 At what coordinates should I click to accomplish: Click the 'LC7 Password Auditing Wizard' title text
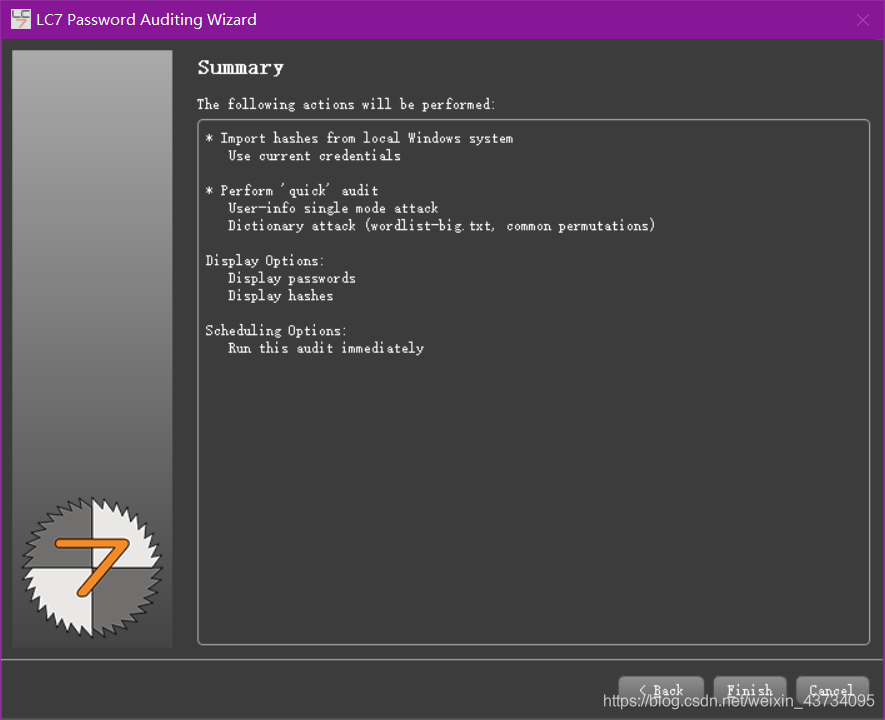(146, 20)
